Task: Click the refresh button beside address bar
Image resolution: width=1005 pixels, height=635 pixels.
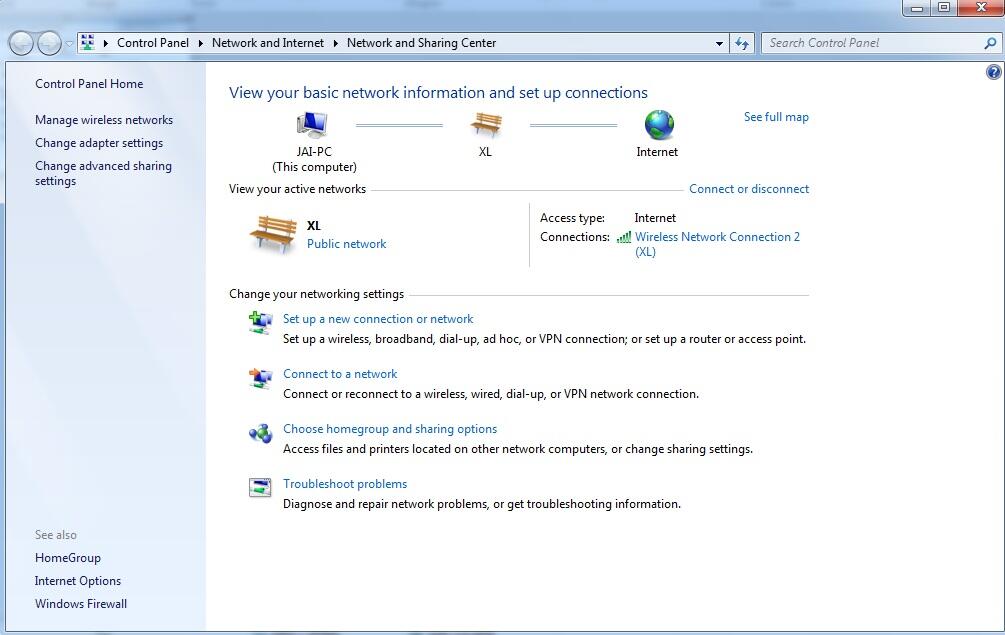Action: click(x=742, y=43)
